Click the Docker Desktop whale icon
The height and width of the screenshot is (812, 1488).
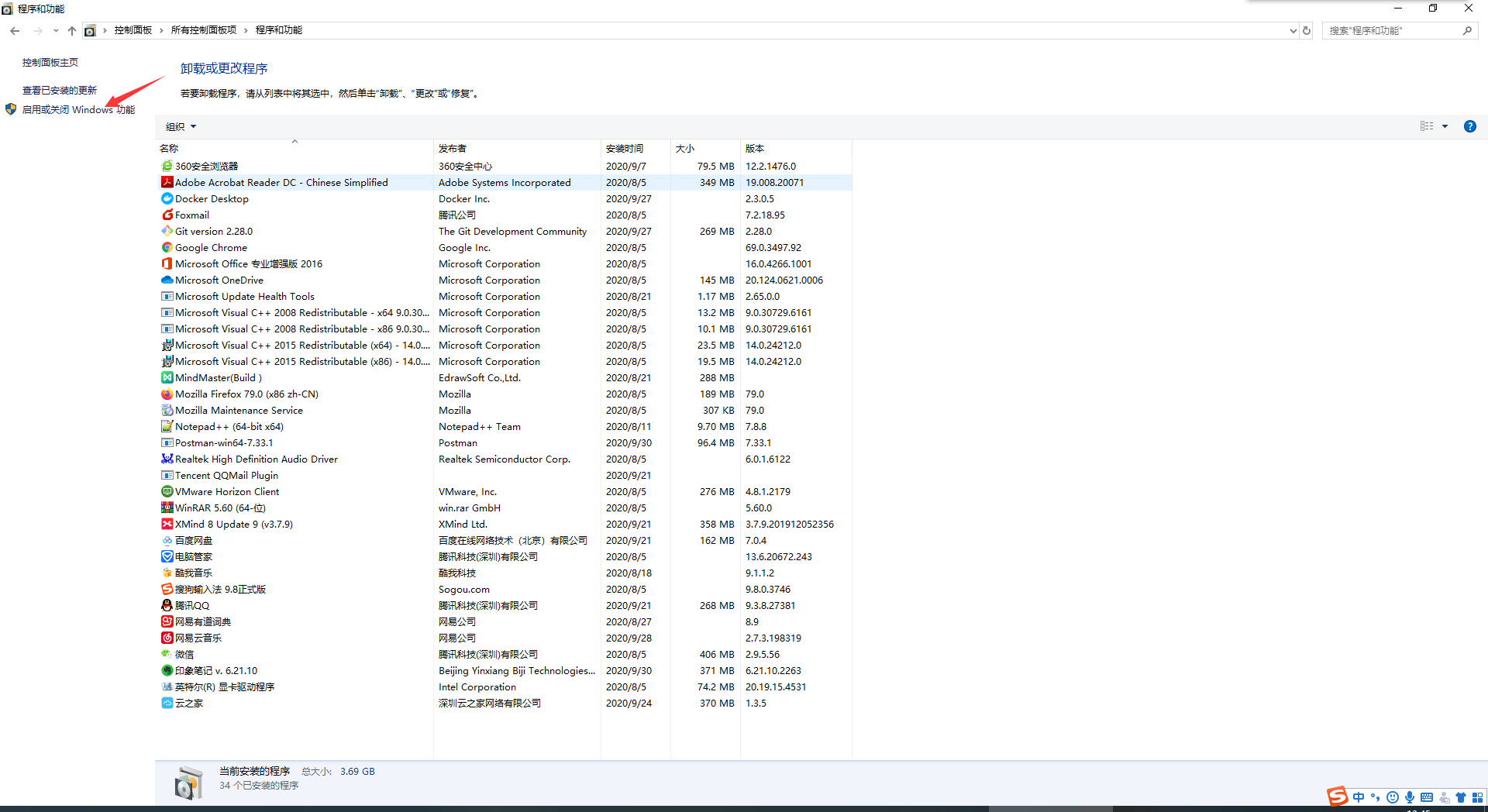167,198
